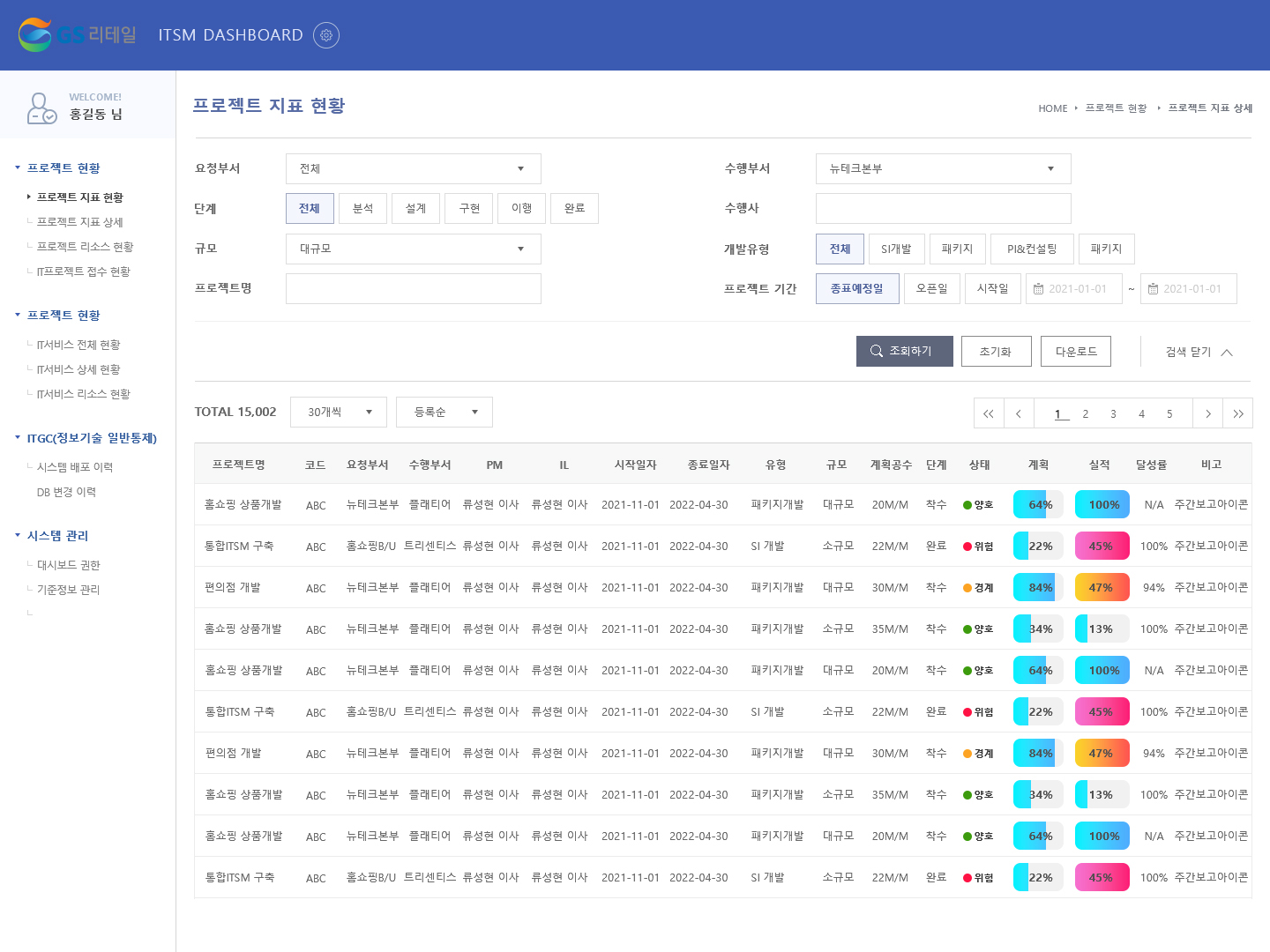Select 종료예정일 period option
The image size is (1270, 952).
click(x=857, y=288)
